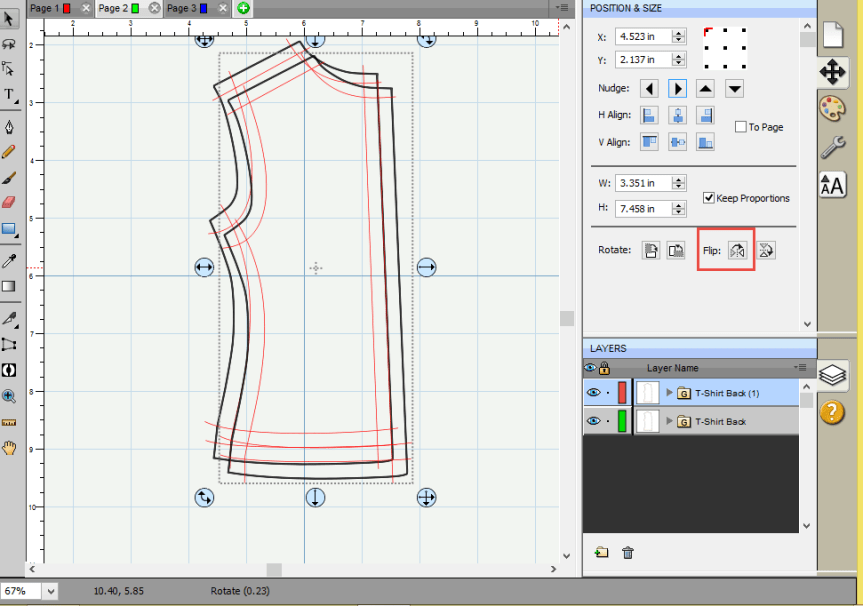Screen dimensions: 863x606
Task: Click the flip horizontal icon
Action: 738,250
